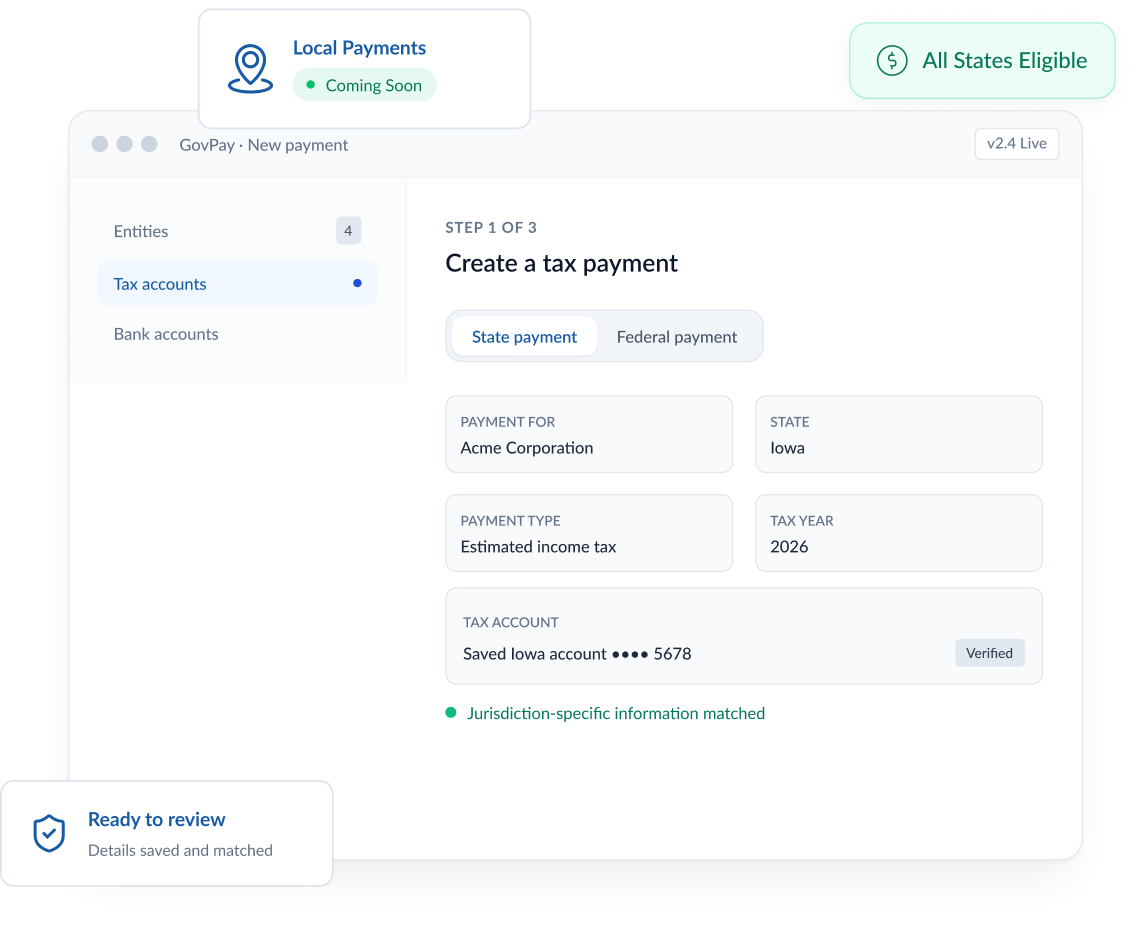Open the Tax Account field for Saved Iowa account

[743, 636]
